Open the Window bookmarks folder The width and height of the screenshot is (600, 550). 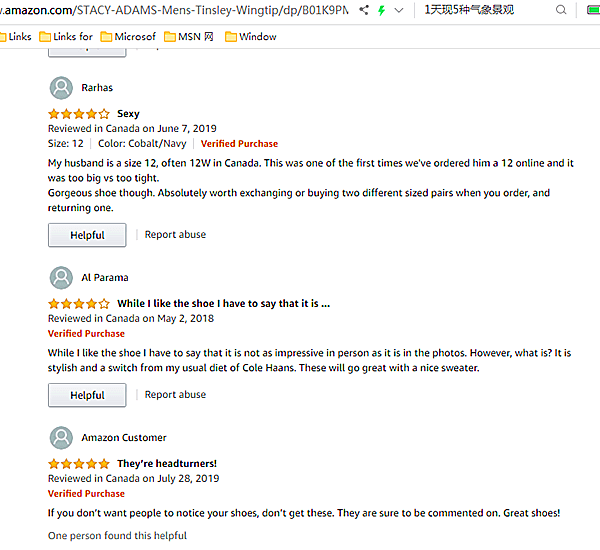[251, 37]
